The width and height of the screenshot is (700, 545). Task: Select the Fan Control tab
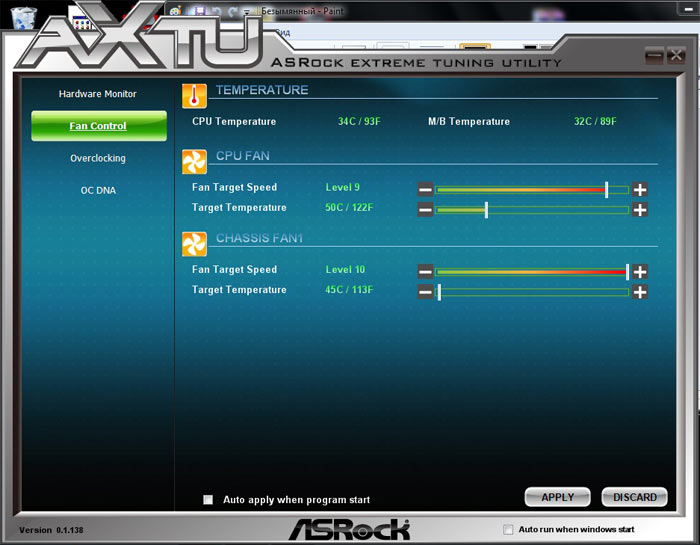tap(99, 126)
